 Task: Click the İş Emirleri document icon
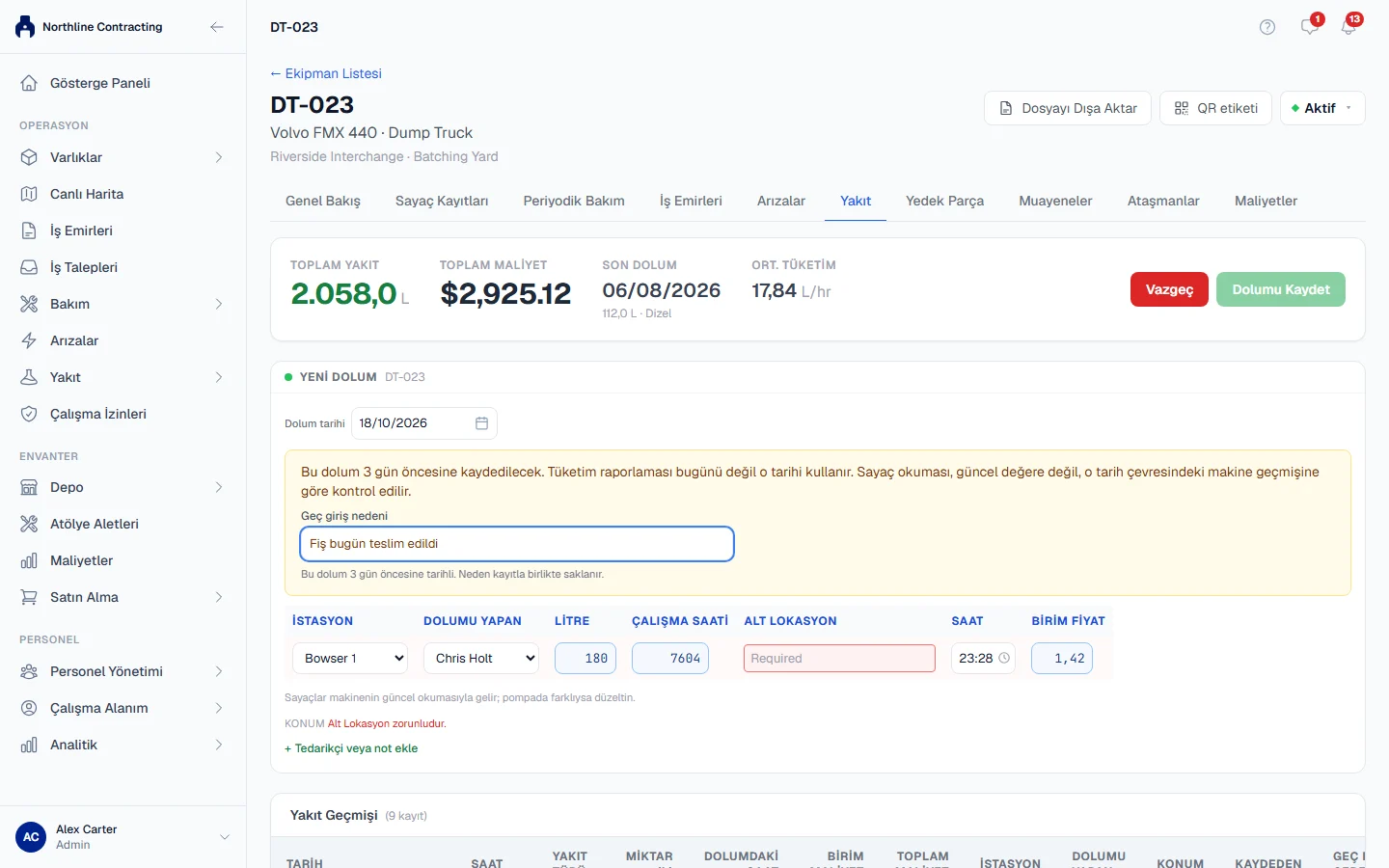[x=29, y=231]
